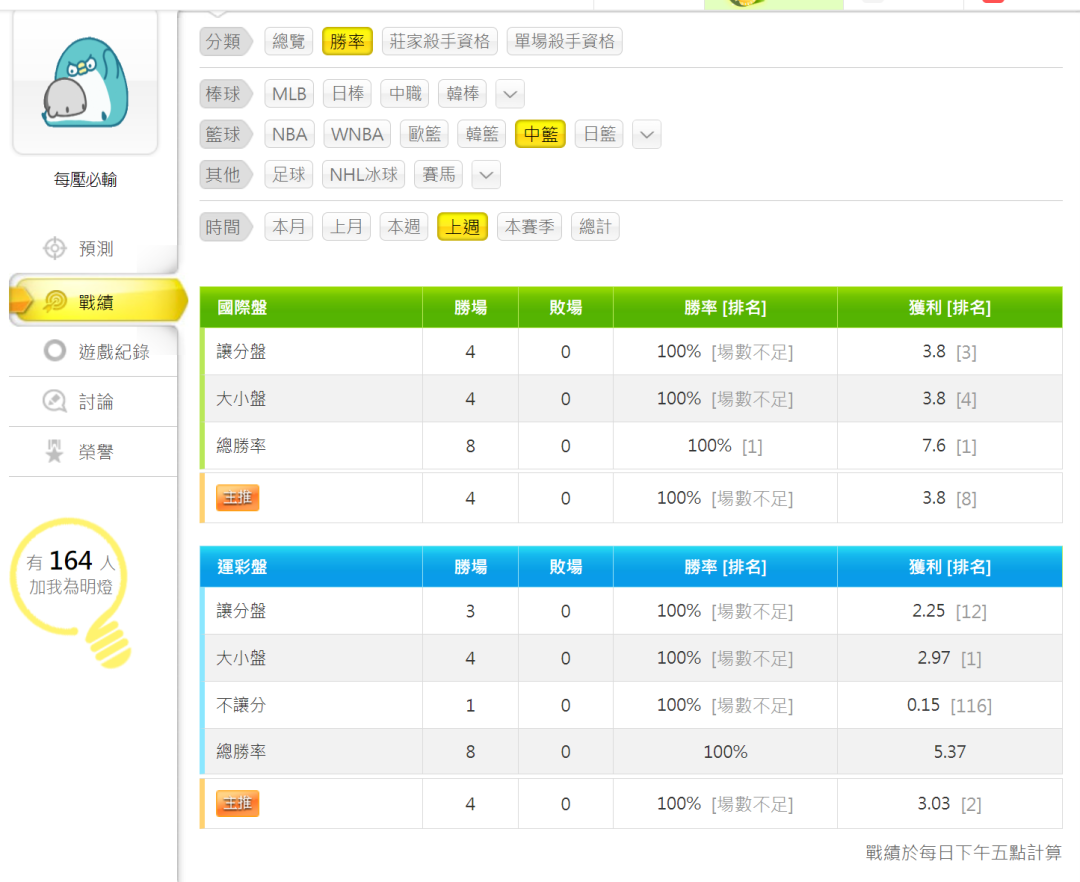Expand the 其他 sports dropdown arrow

(x=486, y=175)
